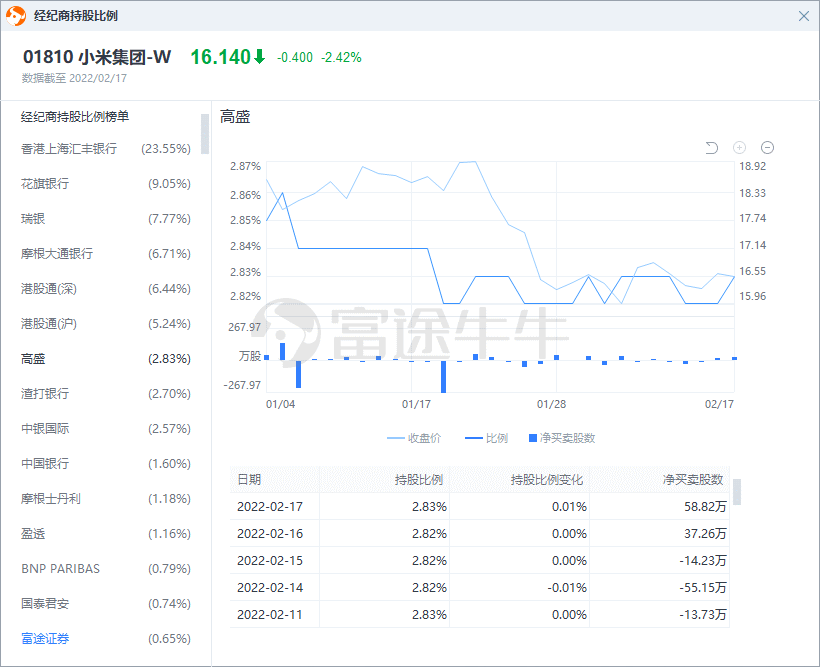Select the 2022-02-17 table row

(480, 506)
